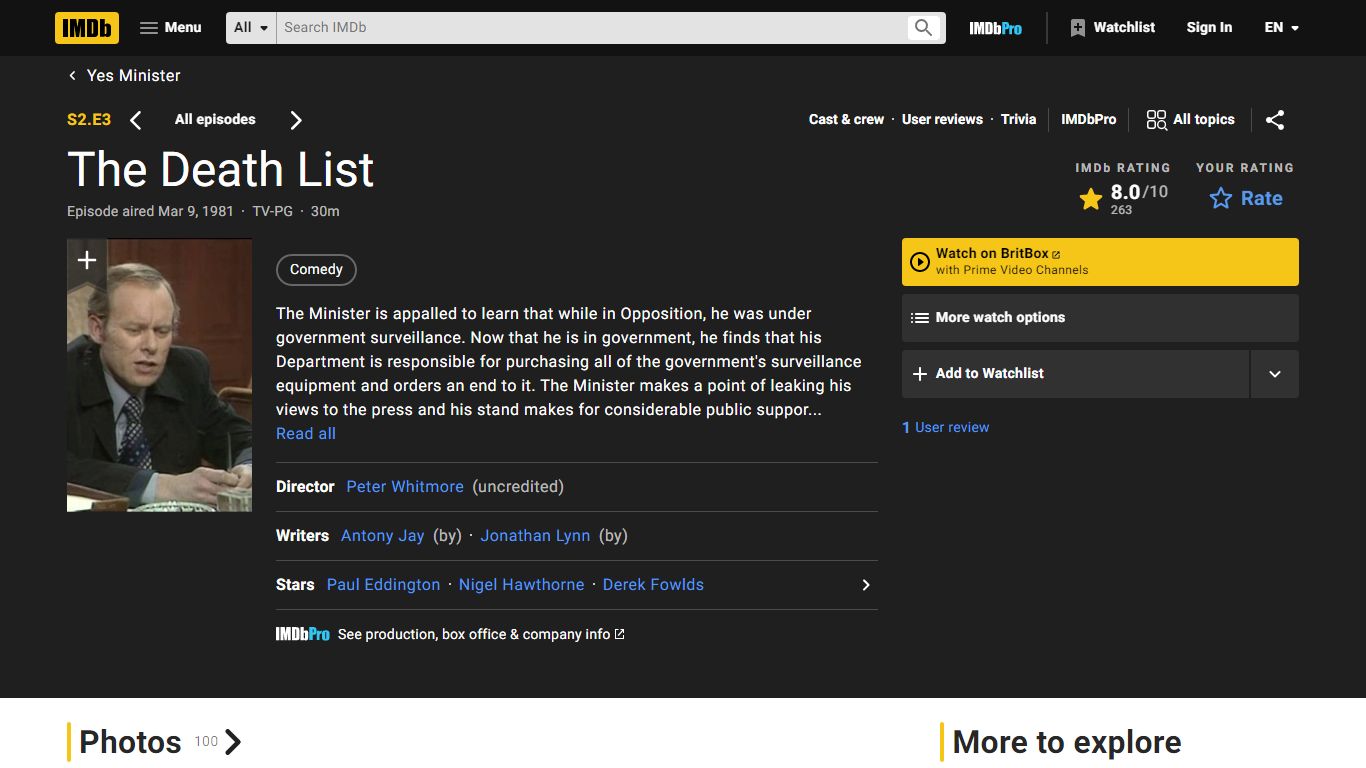1366x768 pixels.
Task: Click Watch on BritBox button
Action: coord(1100,262)
